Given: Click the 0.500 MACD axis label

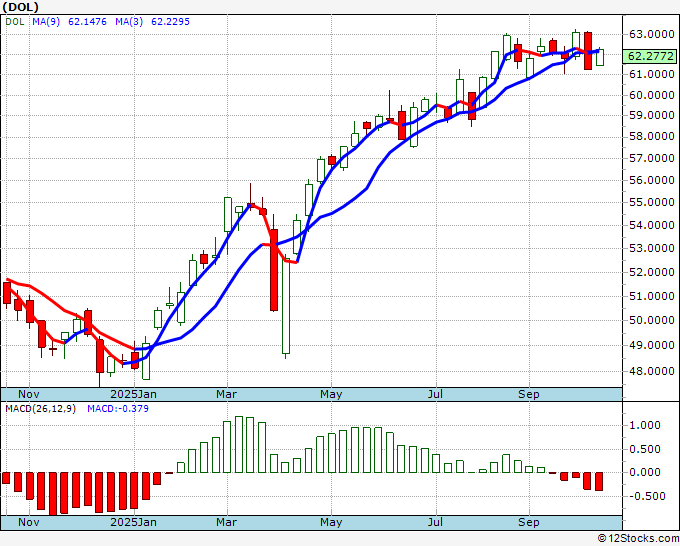Looking at the screenshot, I should (x=644, y=449).
